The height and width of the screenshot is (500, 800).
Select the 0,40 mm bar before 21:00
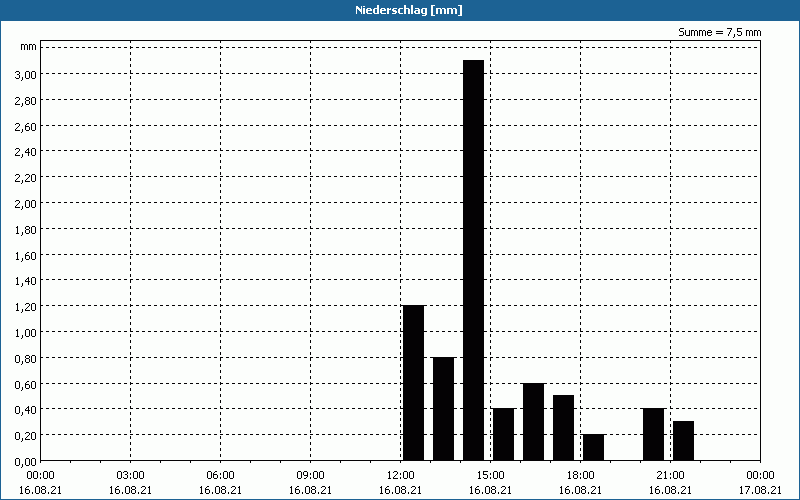click(654, 434)
